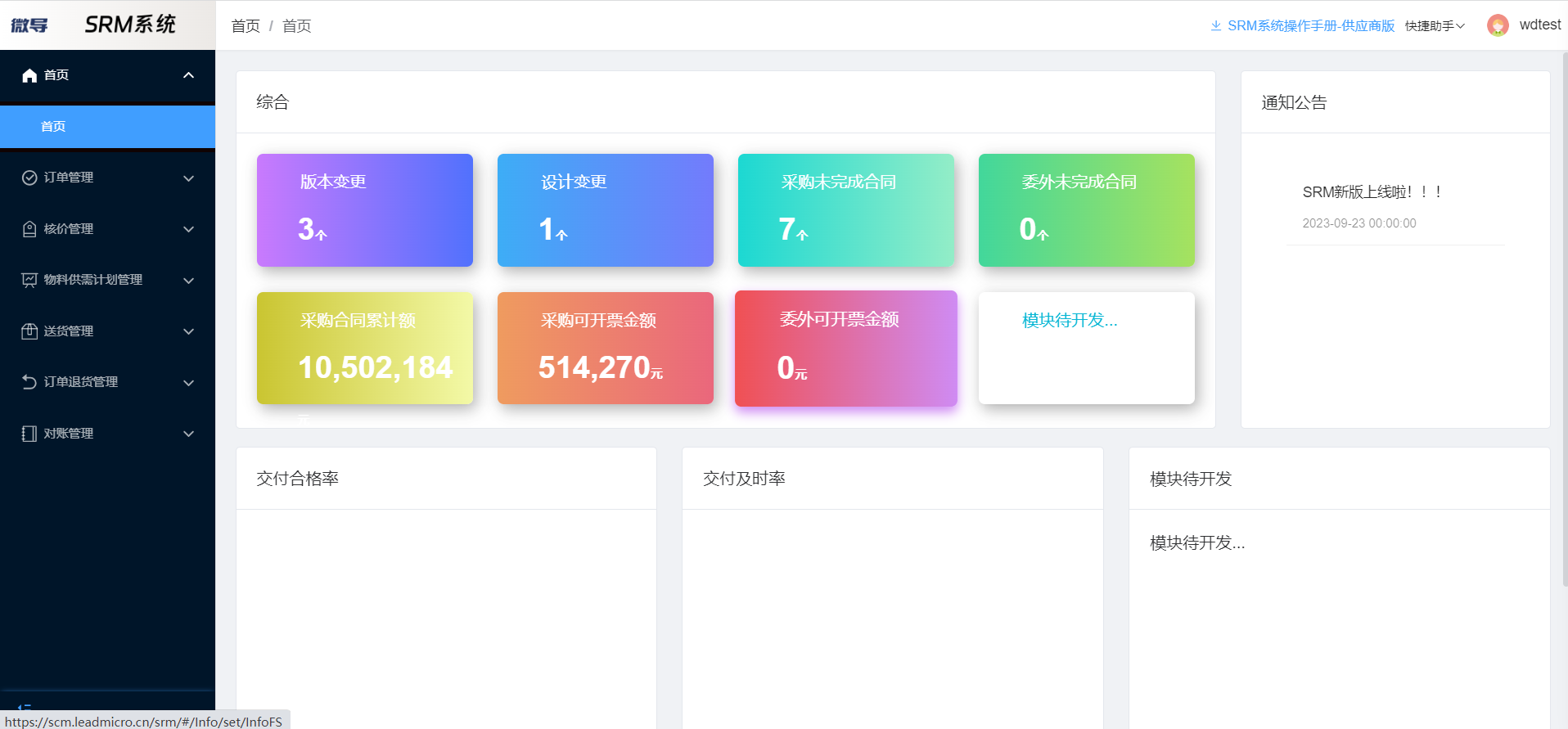The height and width of the screenshot is (729, 1568).
Task: Open the 快捷助手 dropdown
Action: [x=1435, y=26]
